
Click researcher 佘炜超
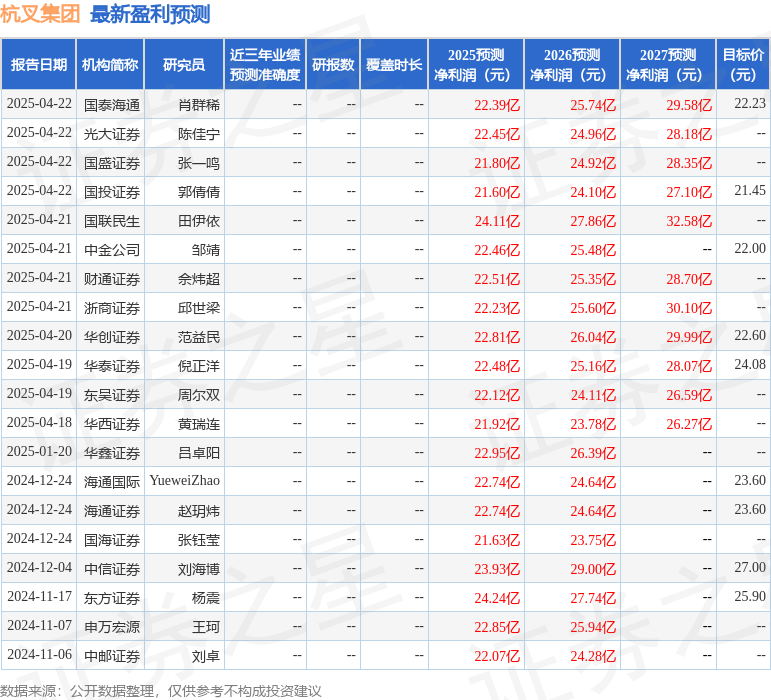coord(199,279)
